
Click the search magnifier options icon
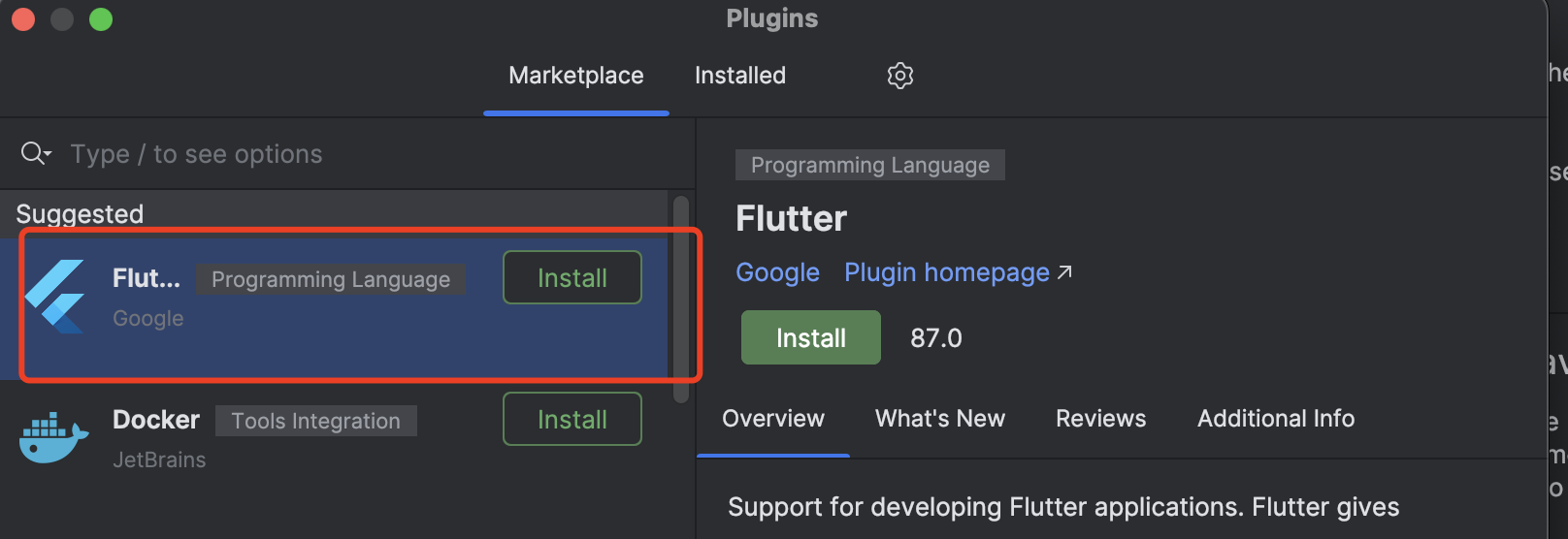pos(36,153)
